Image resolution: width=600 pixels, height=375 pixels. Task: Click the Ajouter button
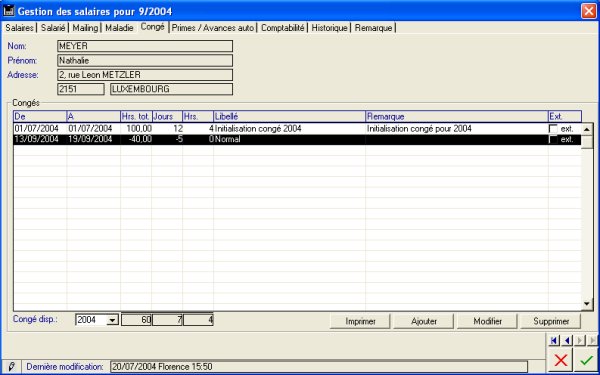click(x=424, y=321)
